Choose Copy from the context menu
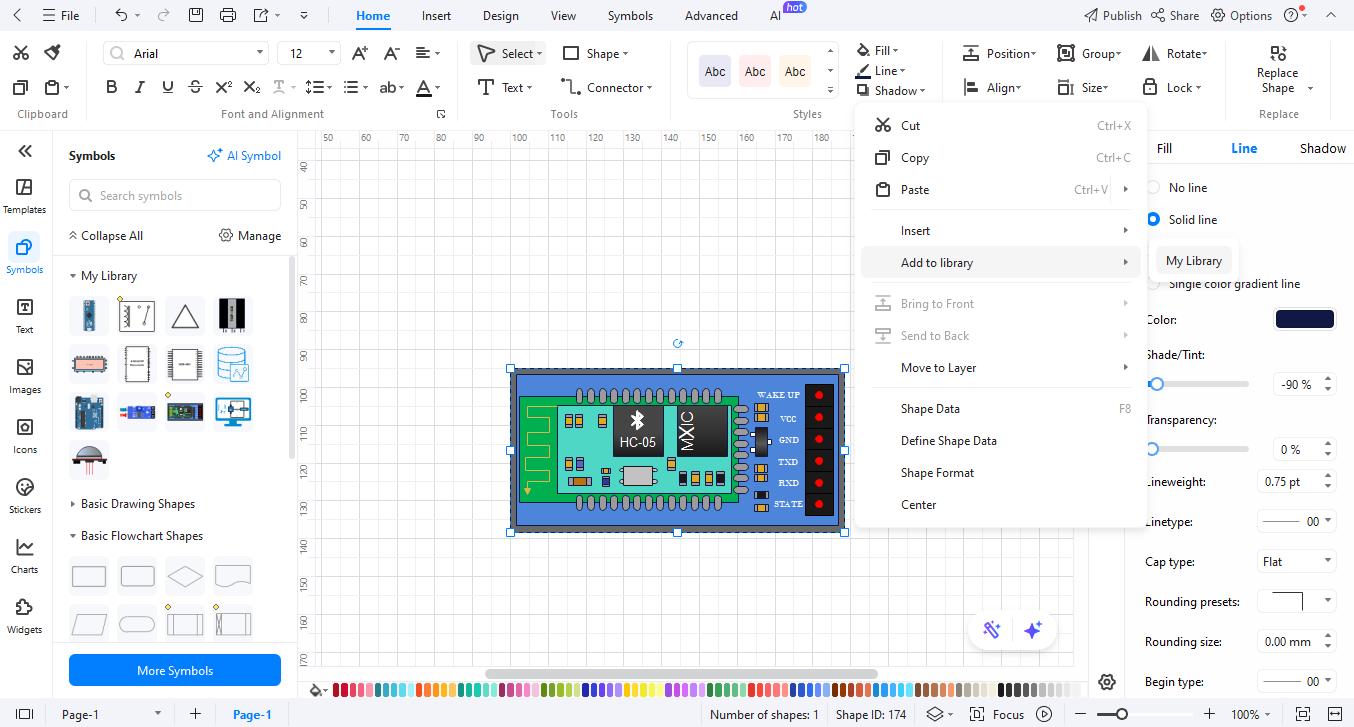This screenshot has width=1354, height=727. [1000, 157]
